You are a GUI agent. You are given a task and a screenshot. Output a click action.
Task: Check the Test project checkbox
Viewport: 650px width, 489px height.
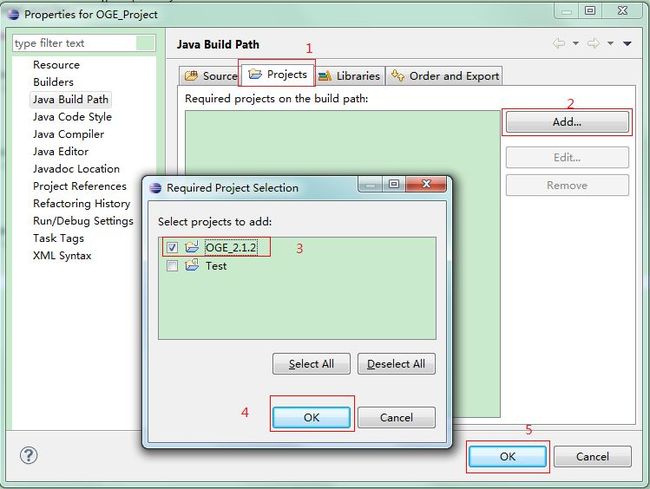pyautogui.click(x=172, y=266)
